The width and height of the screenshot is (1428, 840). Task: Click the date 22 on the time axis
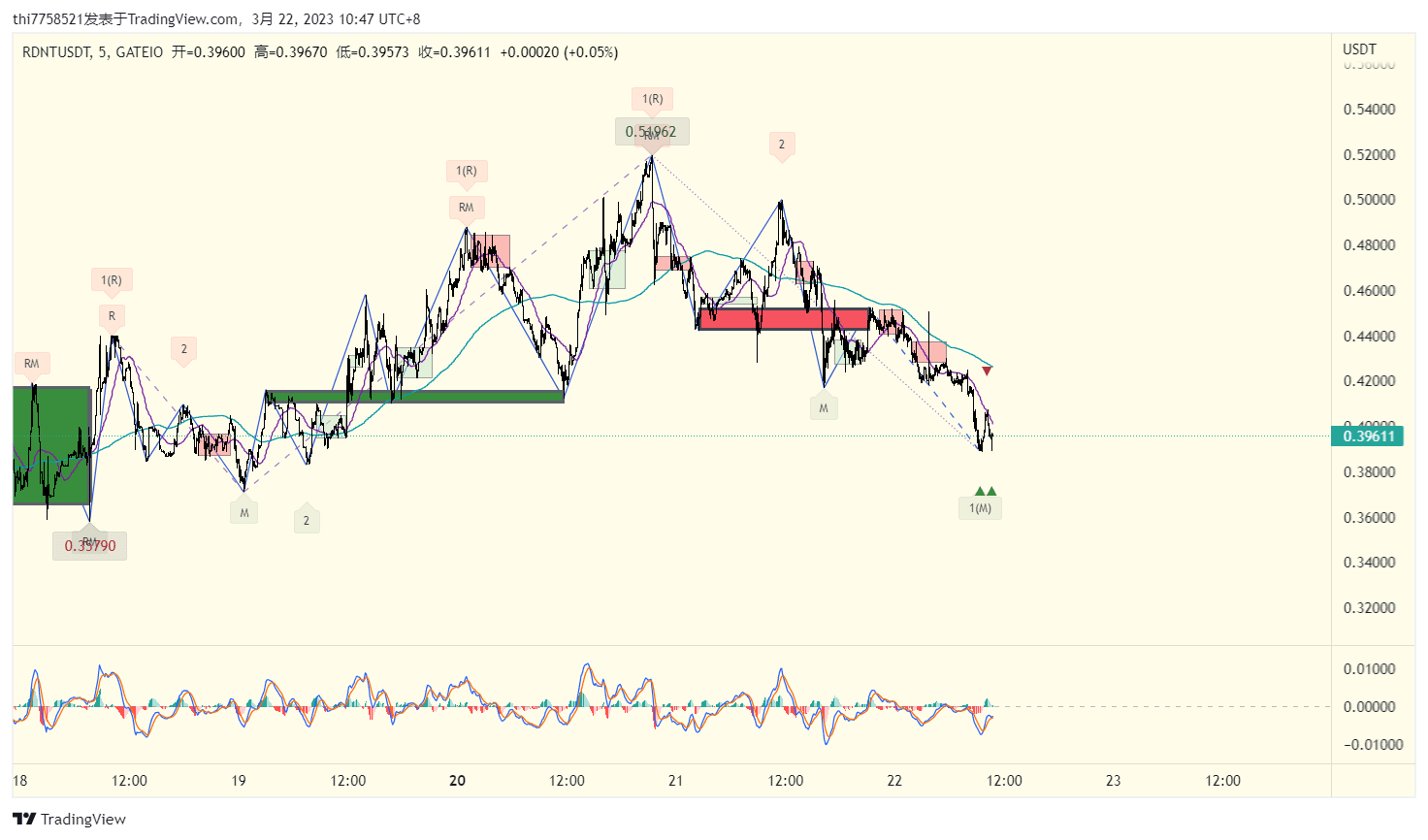pos(894,781)
